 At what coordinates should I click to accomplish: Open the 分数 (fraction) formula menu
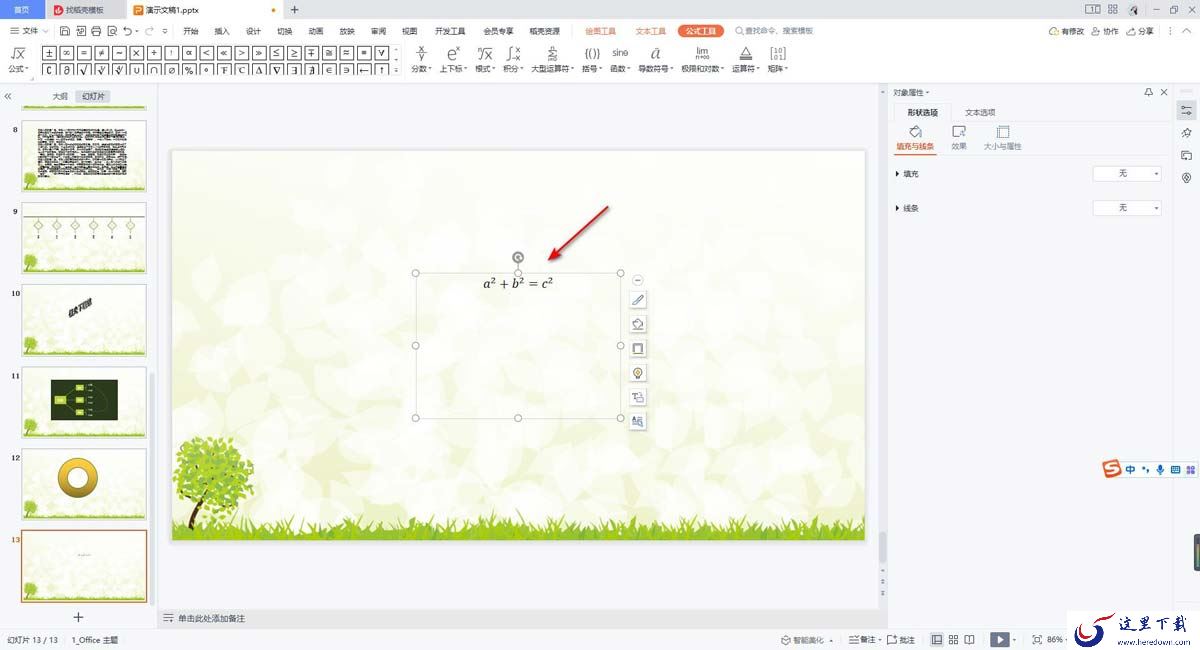pos(421,58)
